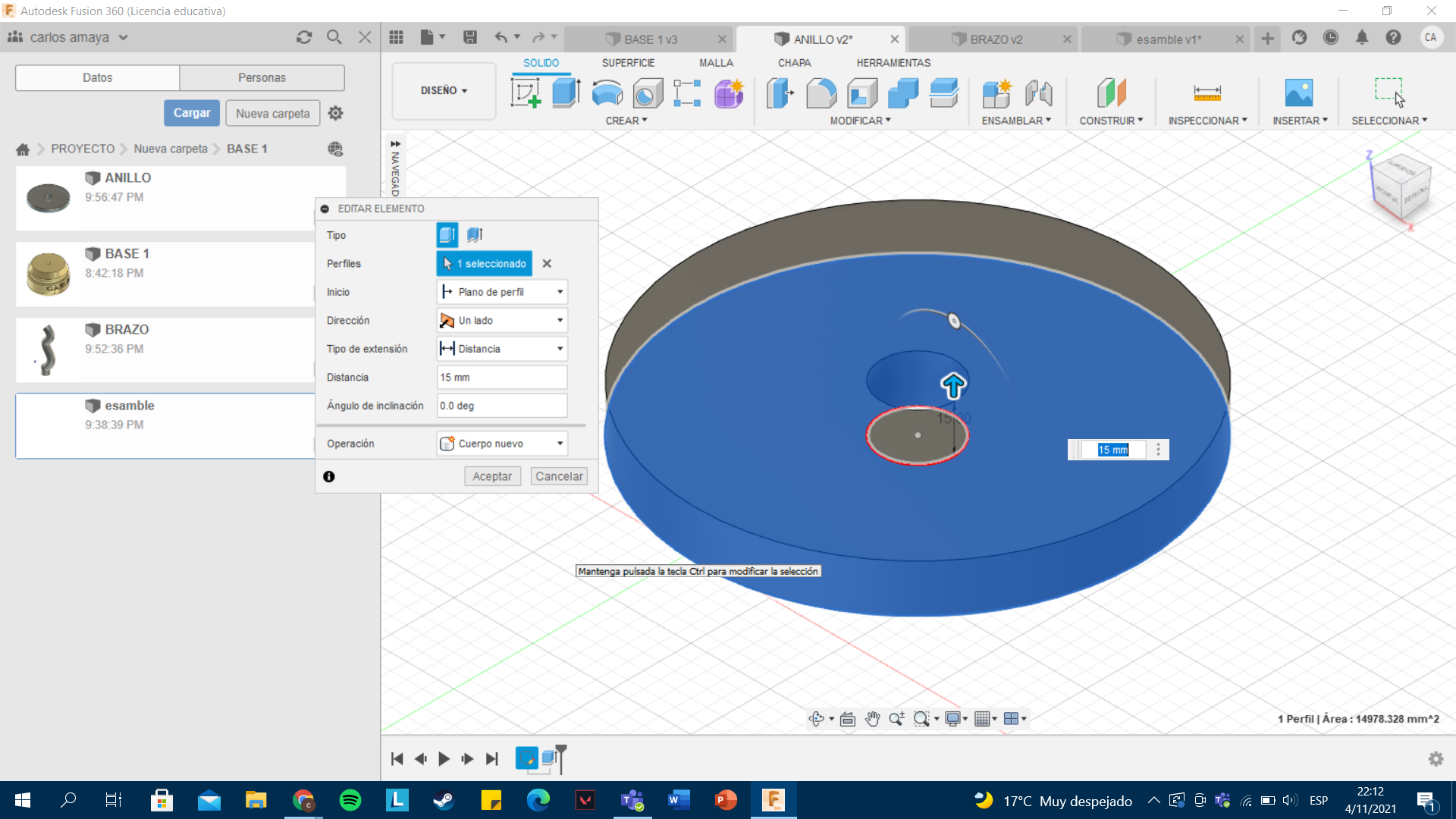
Task: Select the Fillet tool icon
Action: pyautogui.click(x=821, y=93)
